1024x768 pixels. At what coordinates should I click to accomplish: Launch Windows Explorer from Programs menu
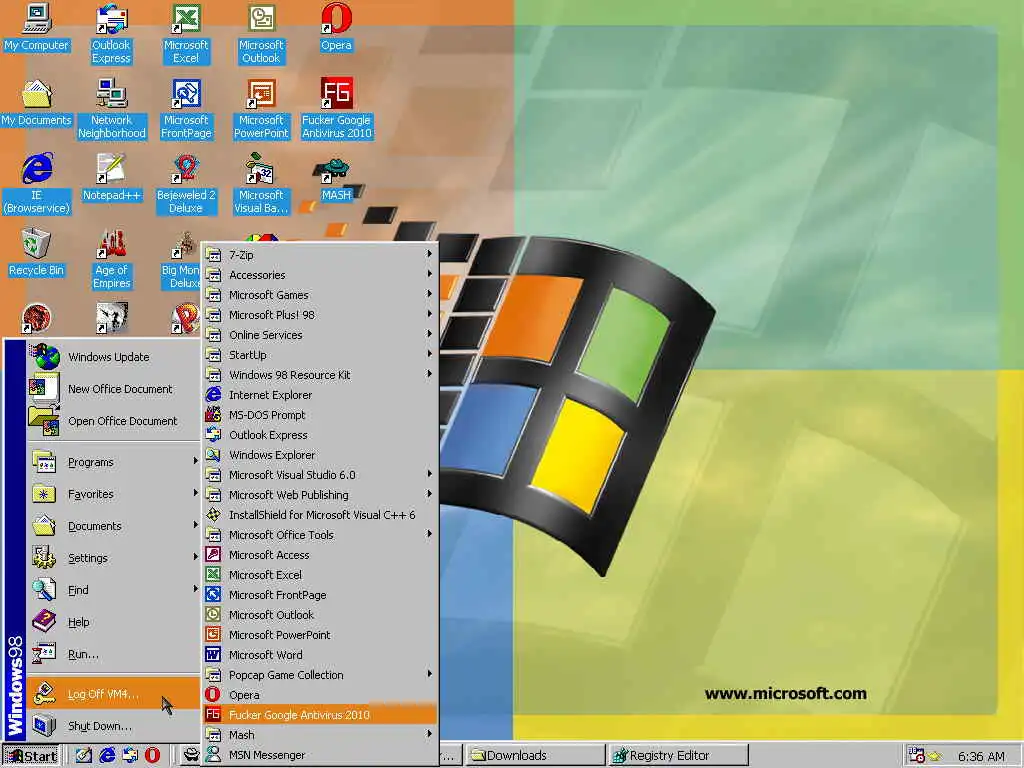(x=319, y=455)
